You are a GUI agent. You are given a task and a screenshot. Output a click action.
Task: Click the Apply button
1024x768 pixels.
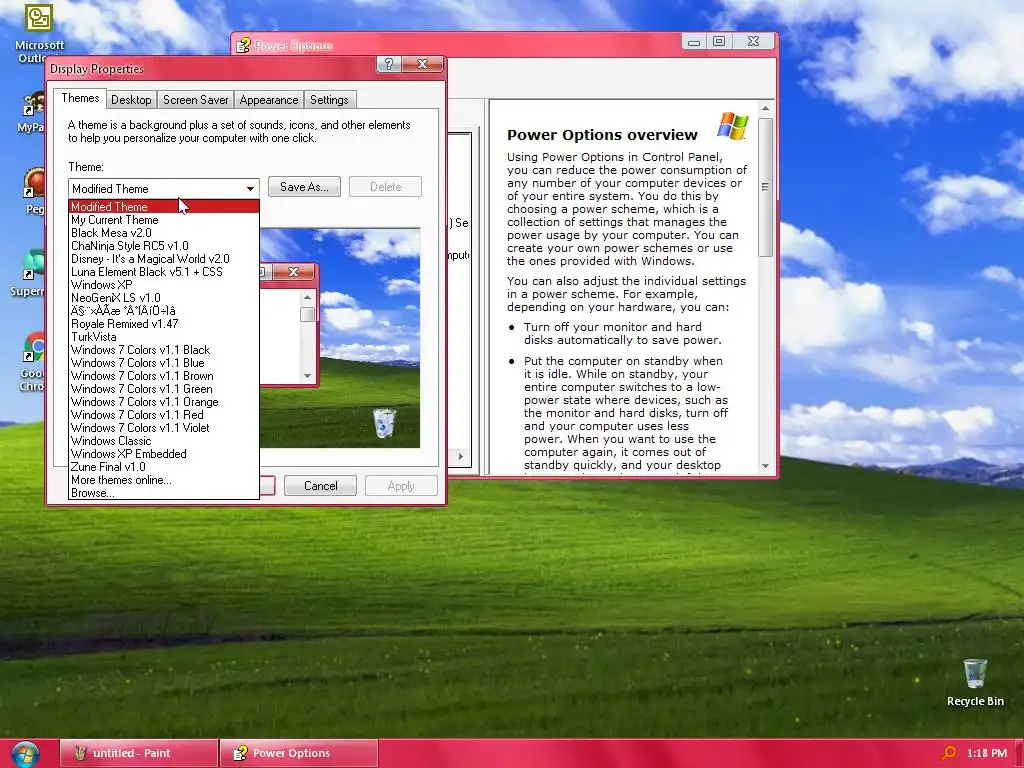point(401,486)
